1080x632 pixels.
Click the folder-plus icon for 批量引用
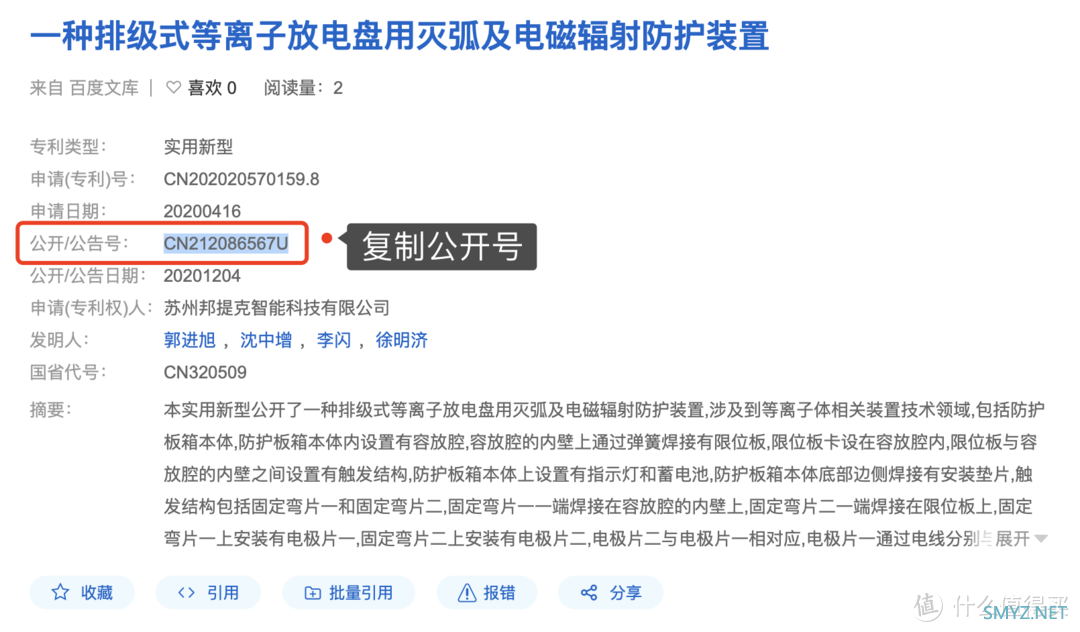(313, 593)
